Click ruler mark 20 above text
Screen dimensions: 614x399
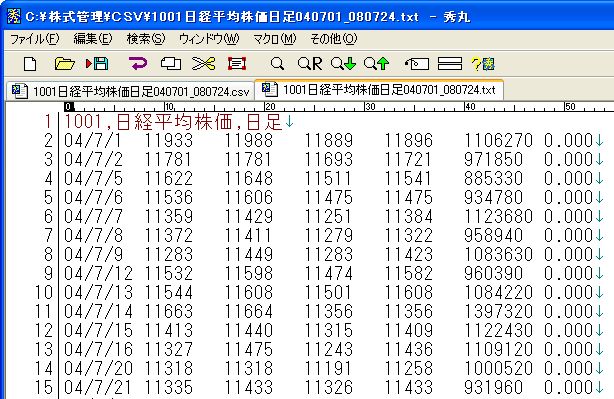click(271, 107)
